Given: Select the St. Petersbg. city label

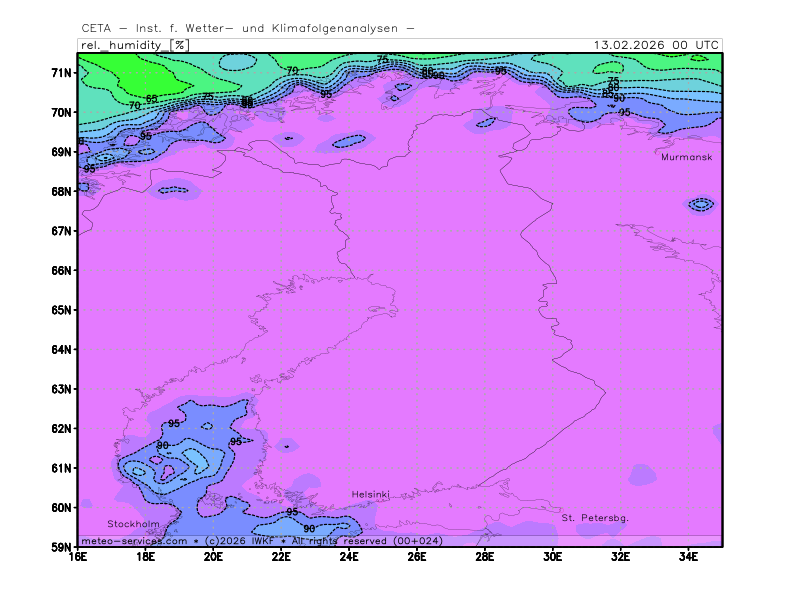Looking at the screenshot, I should point(595,518).
